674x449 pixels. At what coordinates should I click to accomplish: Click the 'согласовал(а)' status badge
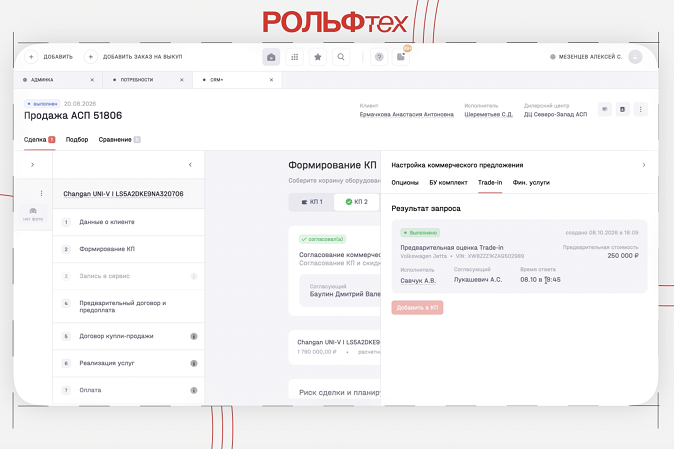point(322,239)
